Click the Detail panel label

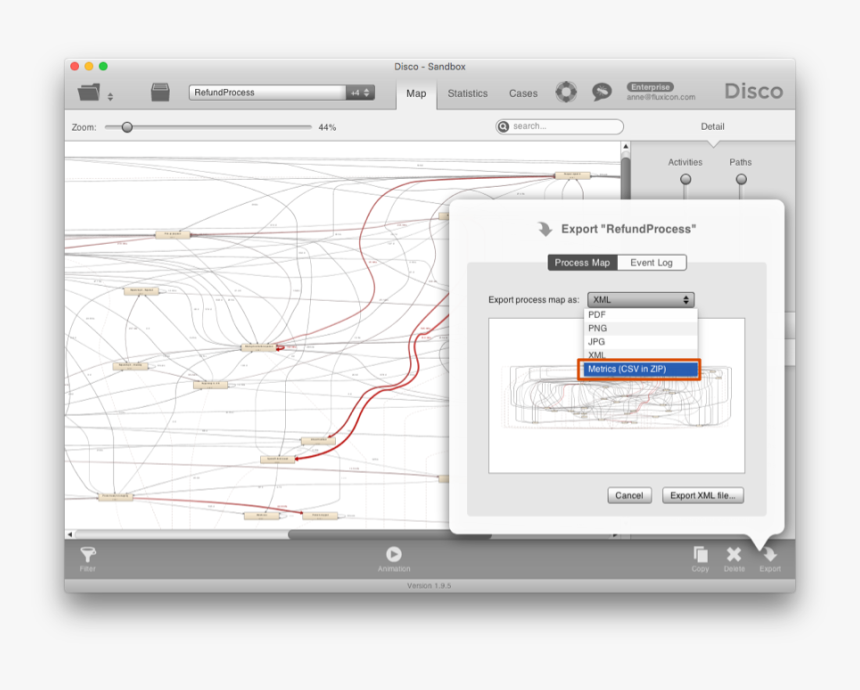[712, 127]
